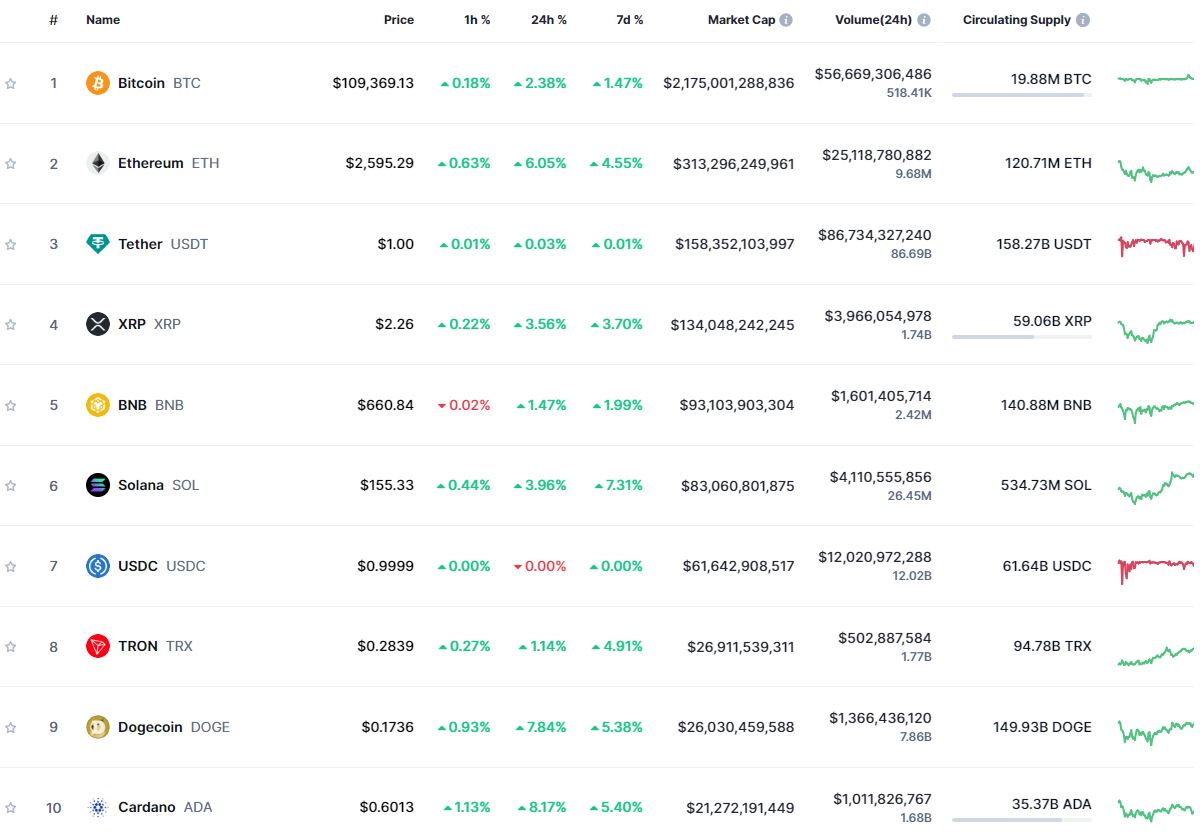Mark Solana as favorite with star
This screenshot has width=1200, height=840.
coord(10,485)
